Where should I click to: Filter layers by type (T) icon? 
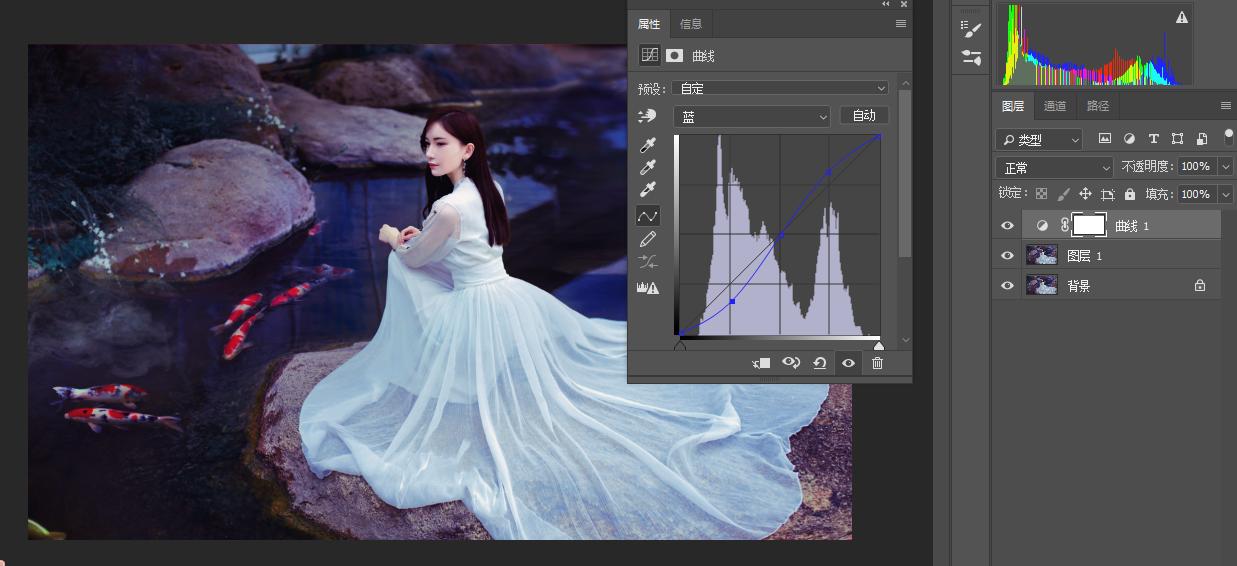coord(1153,139)
